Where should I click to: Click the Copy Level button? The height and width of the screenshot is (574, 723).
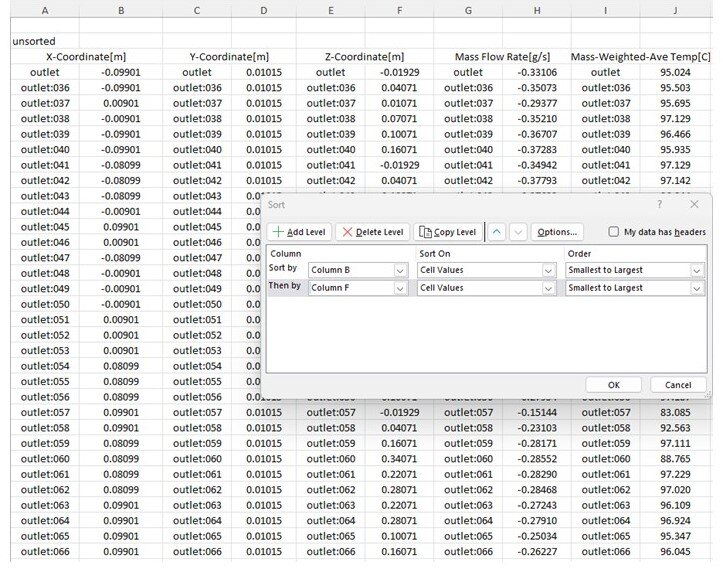click(x=447, y=232)
